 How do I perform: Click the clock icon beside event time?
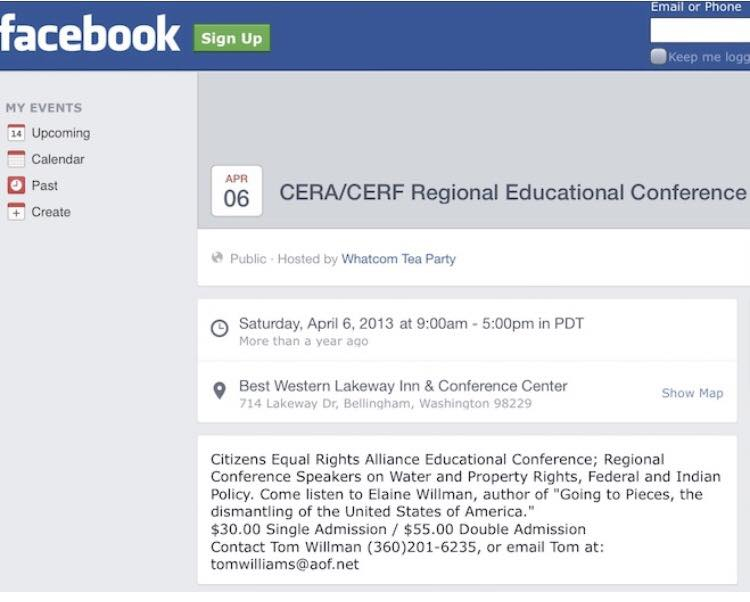pos(219,328)
